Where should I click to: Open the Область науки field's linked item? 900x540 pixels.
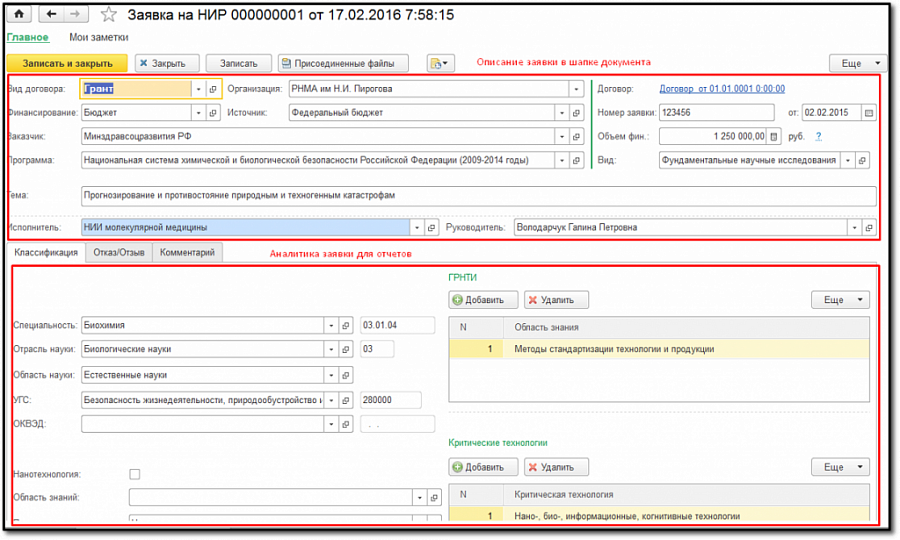346,375
